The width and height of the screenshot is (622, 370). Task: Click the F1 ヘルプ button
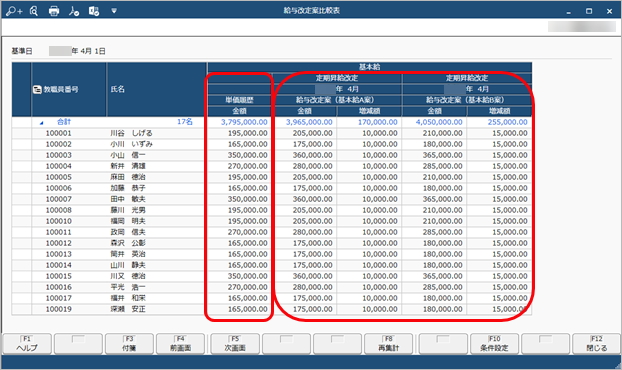click(x=27, y=343)
